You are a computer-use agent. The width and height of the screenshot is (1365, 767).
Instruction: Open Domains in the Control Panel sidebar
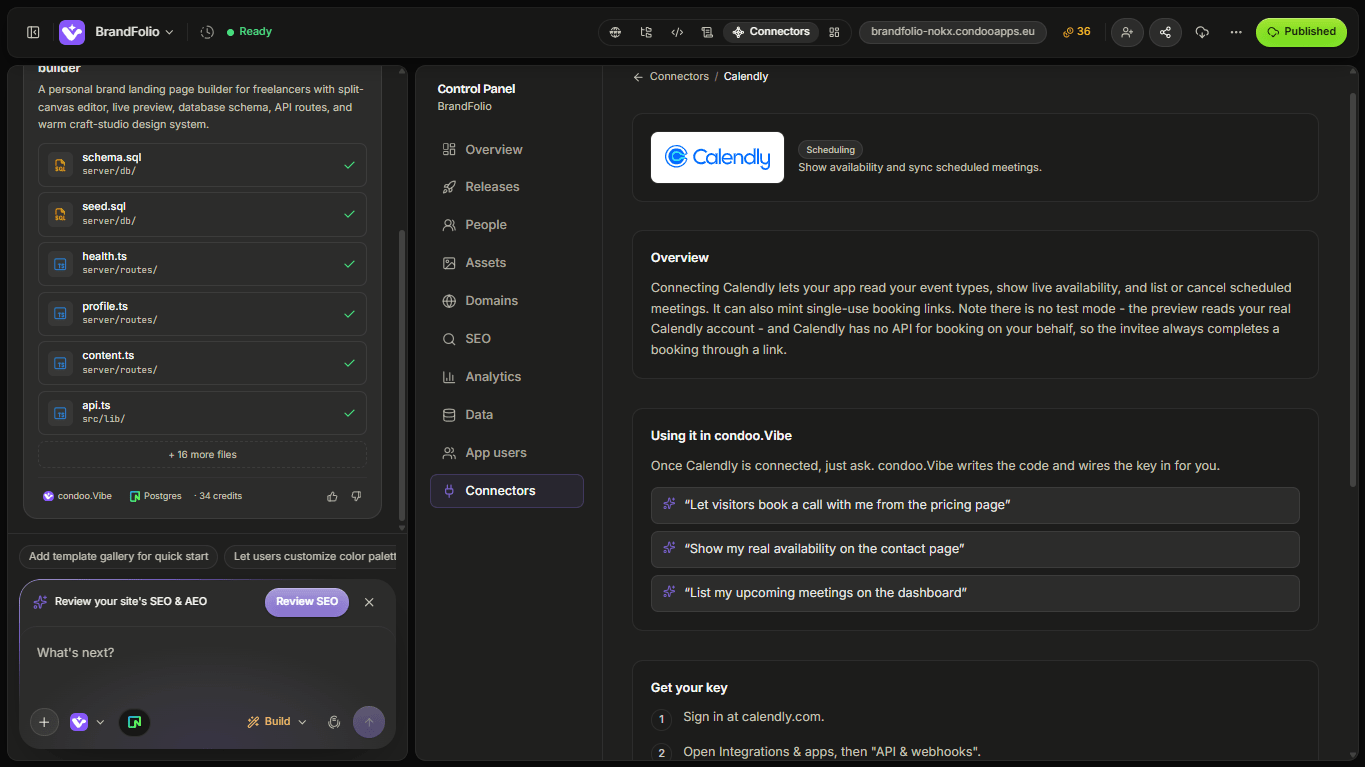(x=507, y=301)
